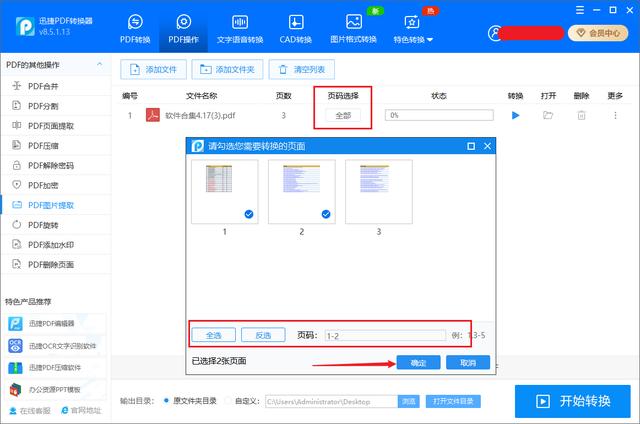Delete file with trash icon
This screenshot has height=424, width=640.
click(581, 115)
